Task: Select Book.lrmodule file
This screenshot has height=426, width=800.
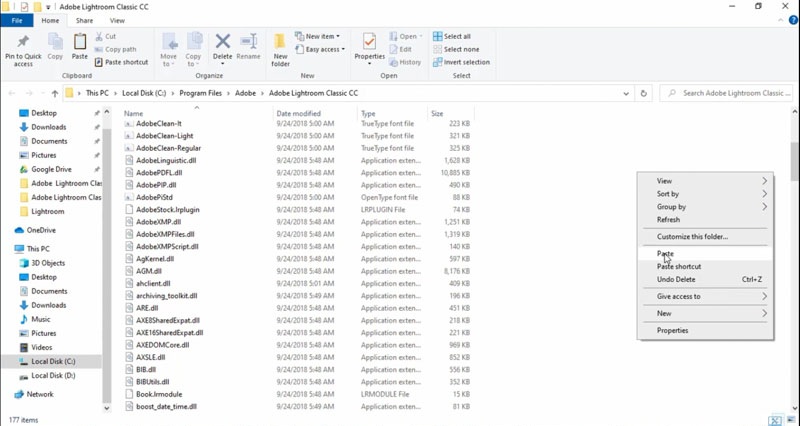Action: point(159,394)
